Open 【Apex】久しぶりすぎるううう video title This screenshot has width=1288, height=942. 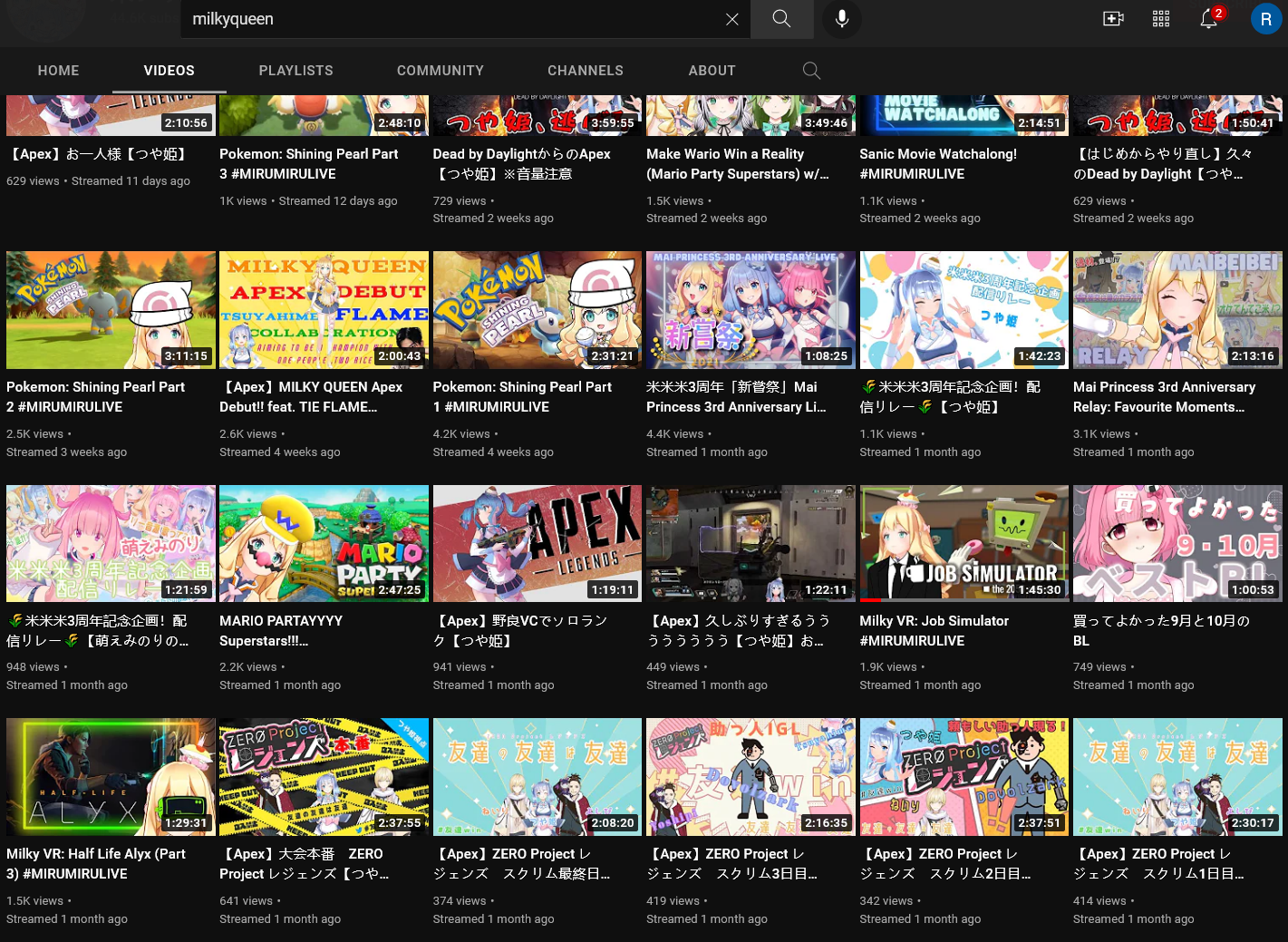[739, 631]
